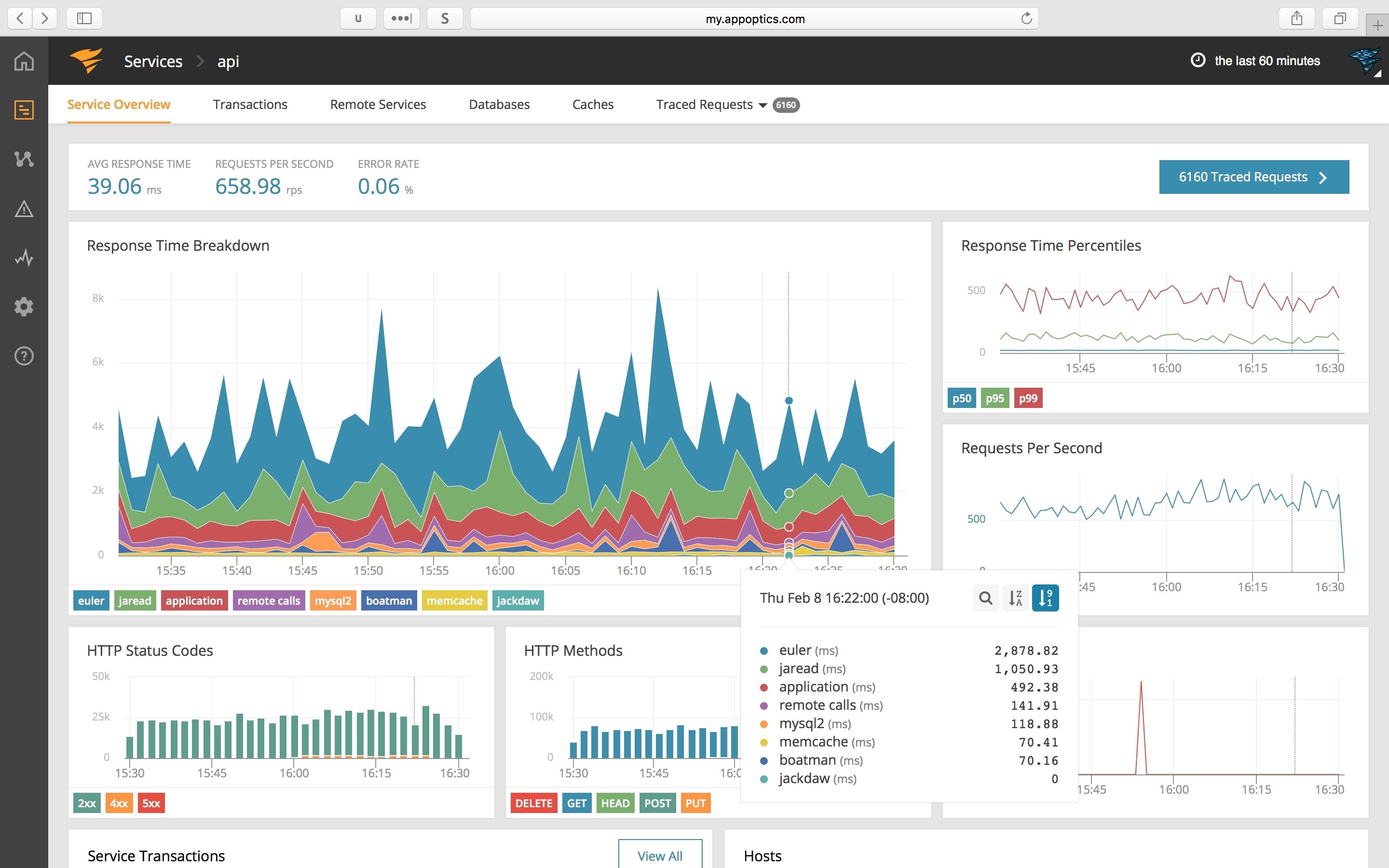This screenshot has height=868, width=1389.
Task: Open the Metrics pulse icon in the sidebar
Action: pyautogui.click(x=24, y=258)
